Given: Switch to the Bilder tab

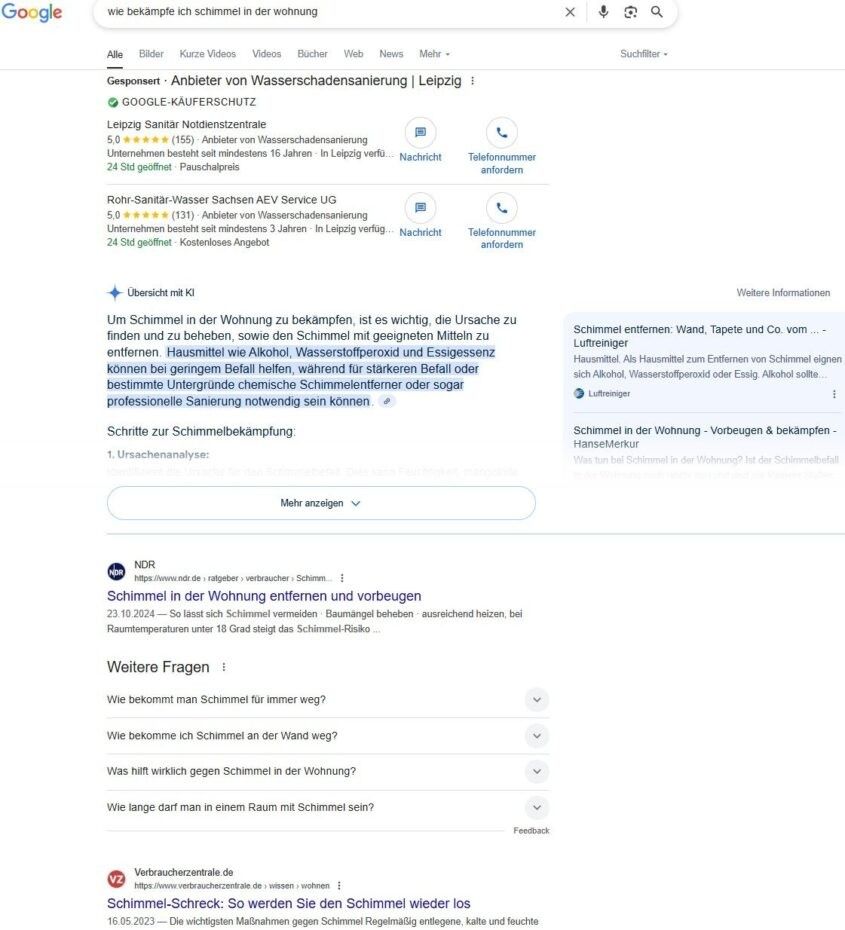Looking at the screenshot, I should 151,54.
